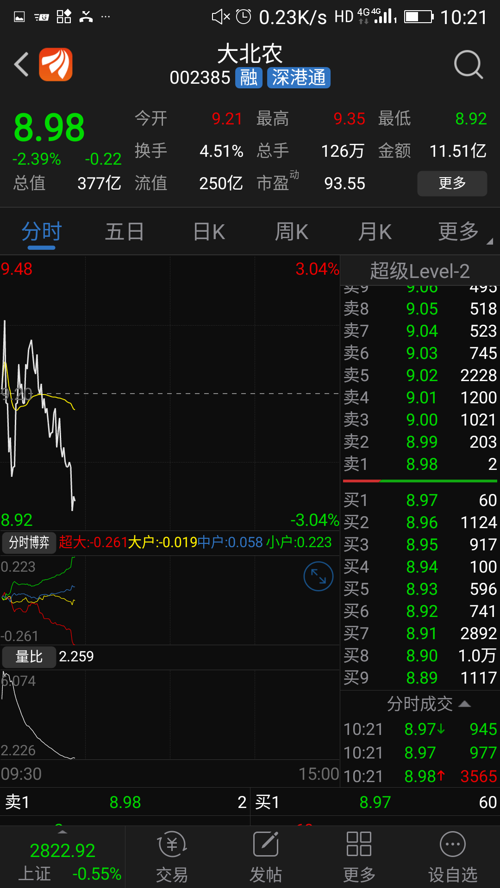
Task: Toggle the 量比 indicator label
Action: pyautogui.click(x=29, y=657)
